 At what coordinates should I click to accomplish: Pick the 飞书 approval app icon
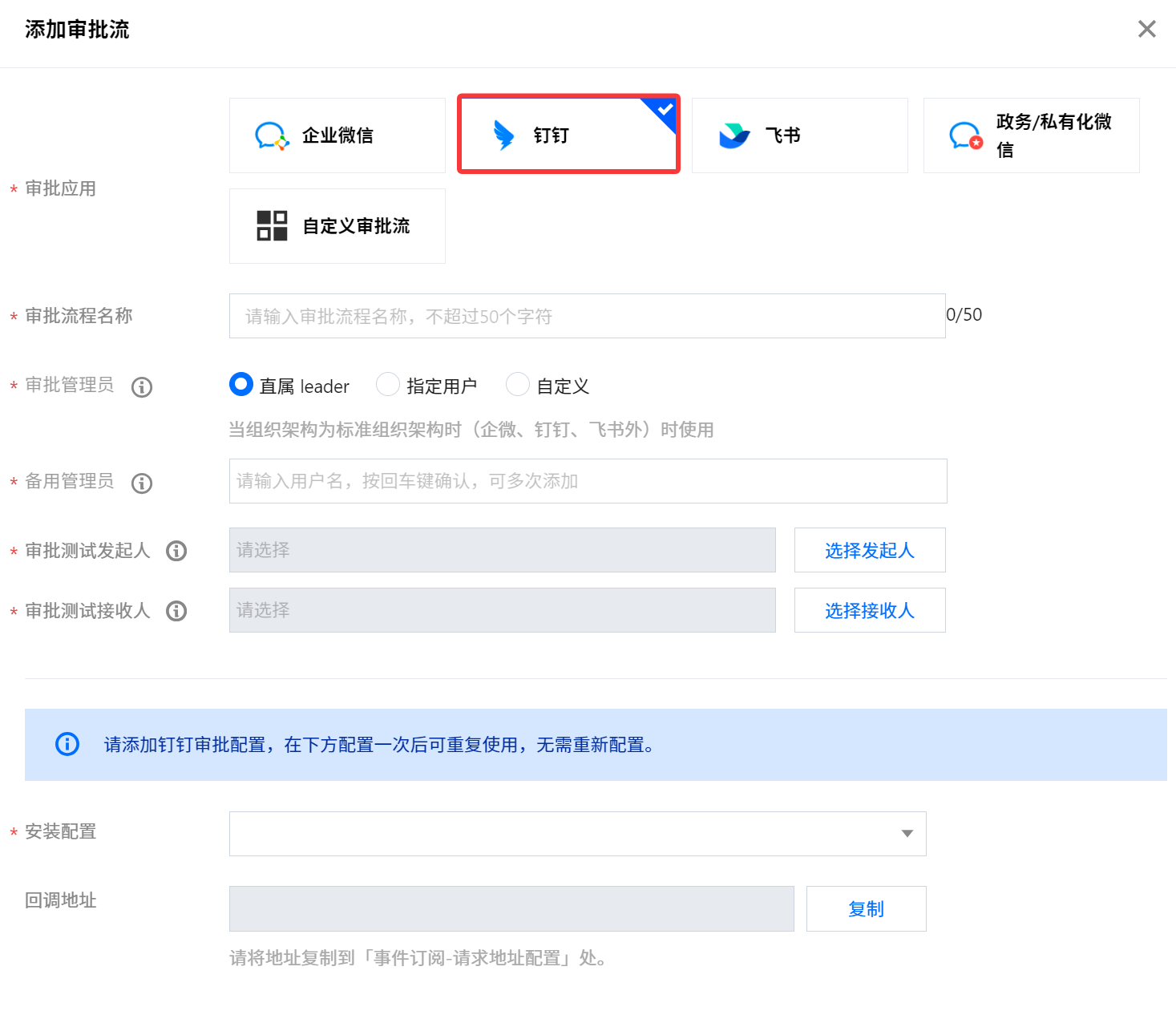point(734,136)
